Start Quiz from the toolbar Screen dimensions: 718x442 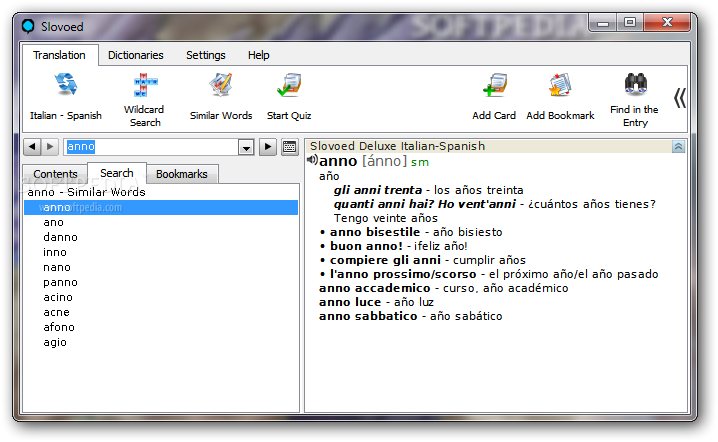pos(289,96)
